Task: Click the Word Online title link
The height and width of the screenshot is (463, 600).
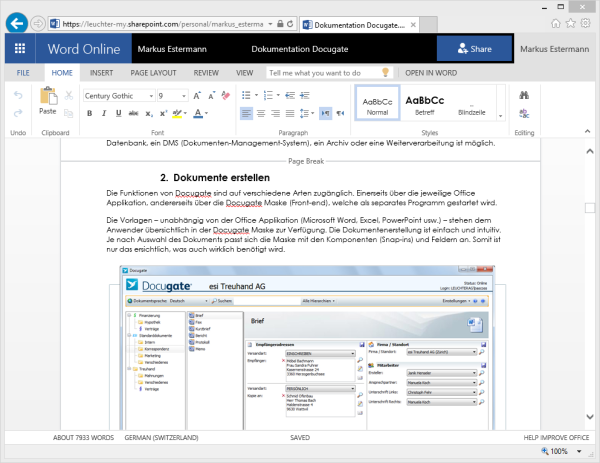Action: tap(84, 49)
